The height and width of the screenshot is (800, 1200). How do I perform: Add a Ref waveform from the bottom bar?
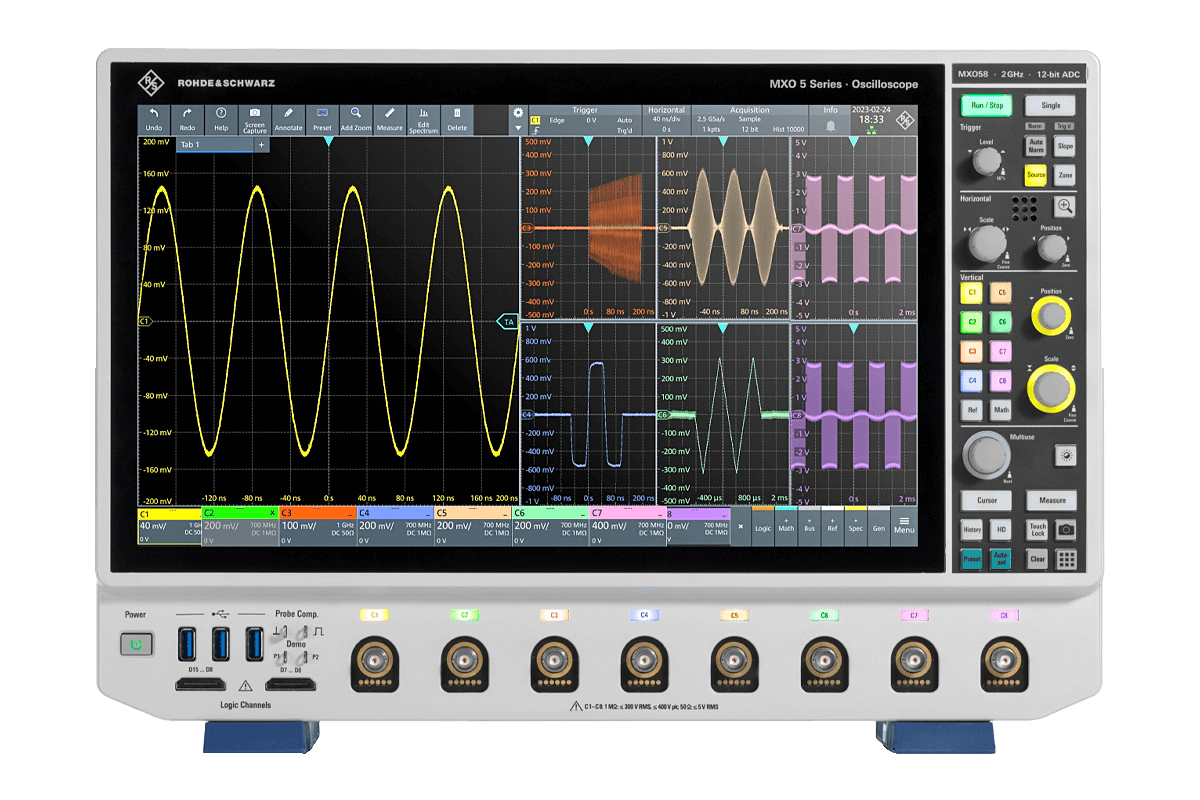point(833,524)
